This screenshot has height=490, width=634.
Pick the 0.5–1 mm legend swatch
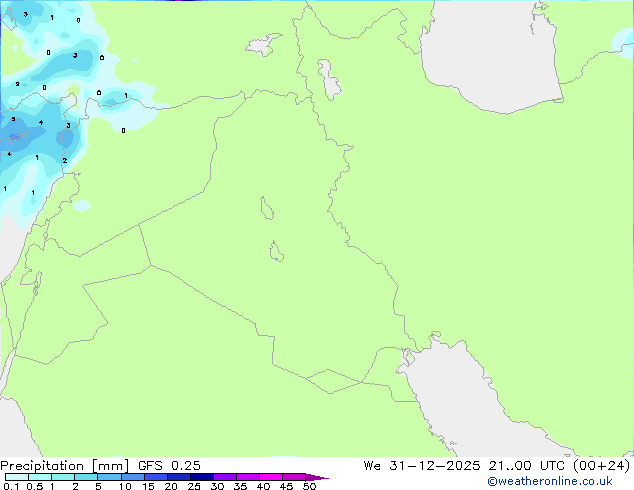pos(40,477)
